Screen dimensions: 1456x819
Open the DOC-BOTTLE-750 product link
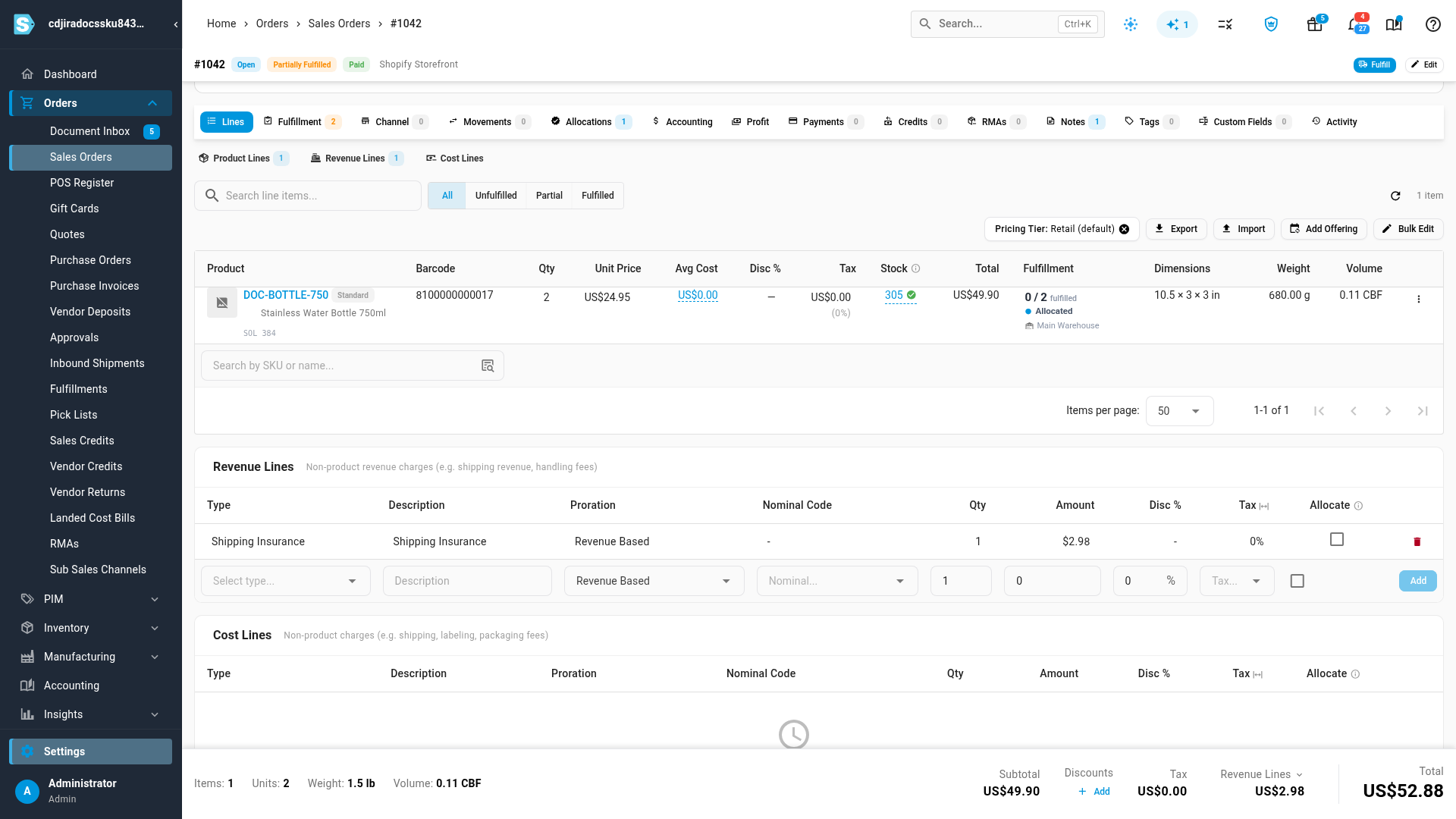(286, 295)
